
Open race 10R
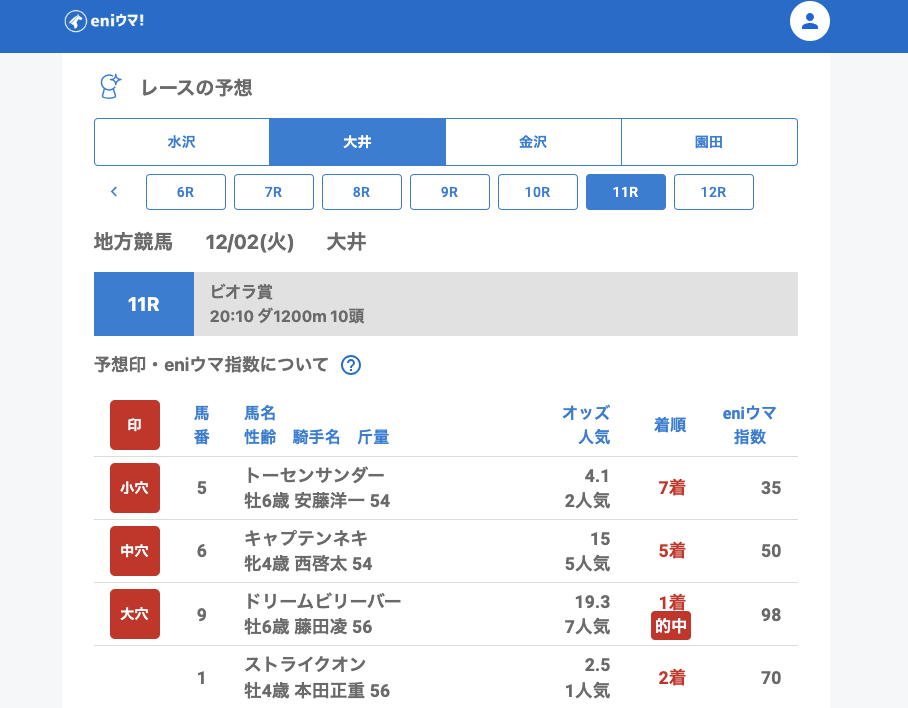tap(538, 192)
